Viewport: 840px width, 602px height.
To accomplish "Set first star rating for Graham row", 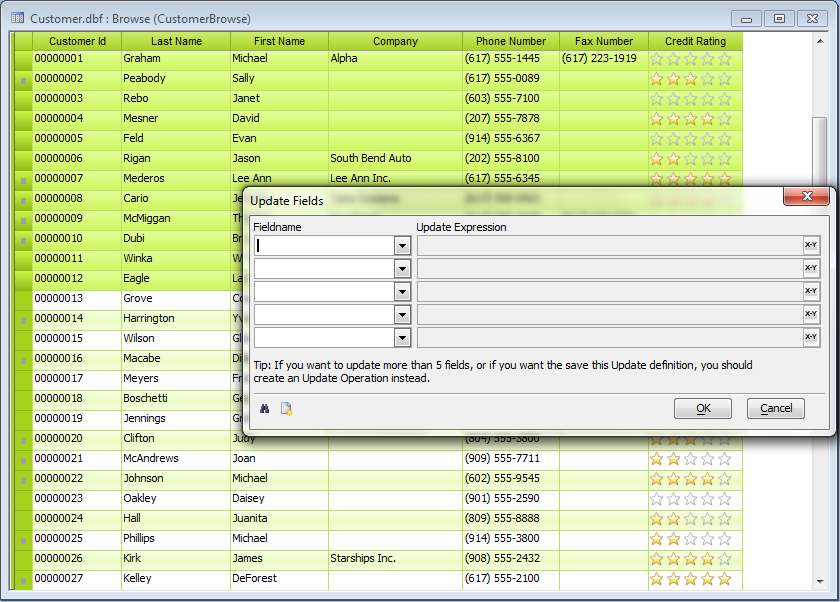I will (x=657, y=59).
